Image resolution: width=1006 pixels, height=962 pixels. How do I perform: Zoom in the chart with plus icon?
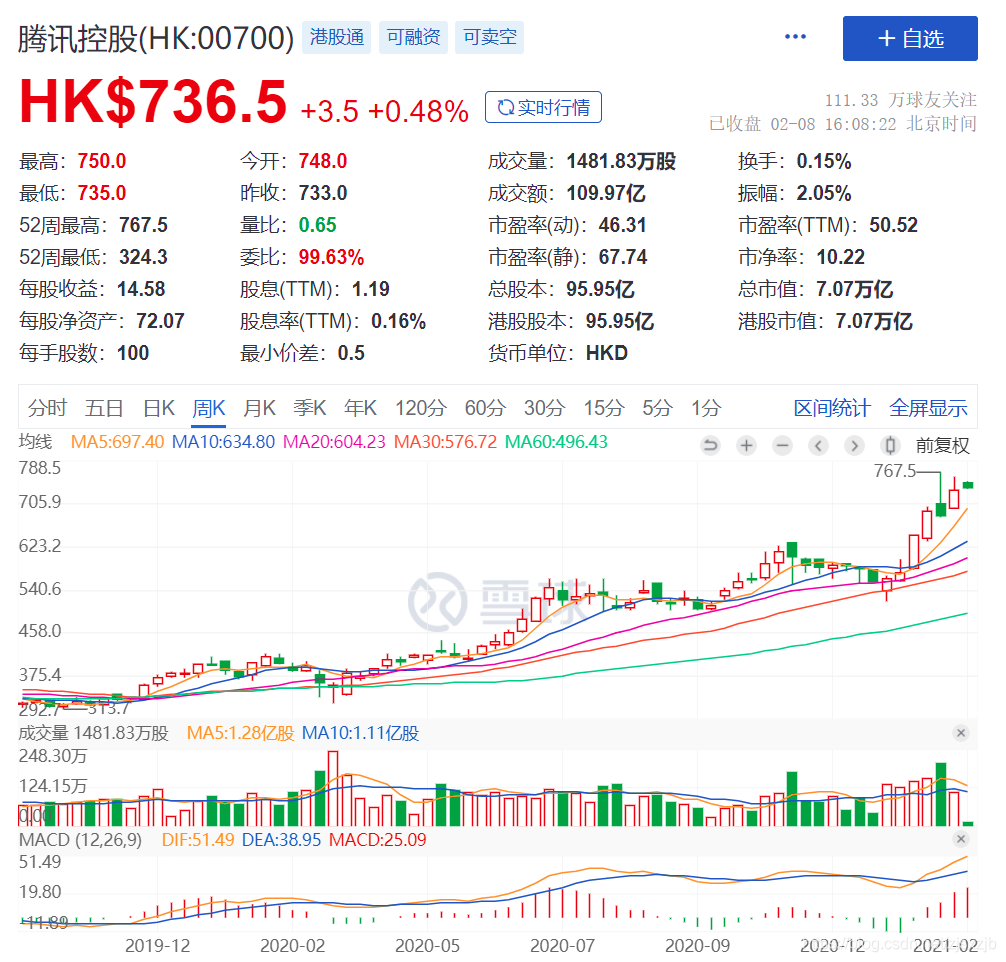point(746,445)
